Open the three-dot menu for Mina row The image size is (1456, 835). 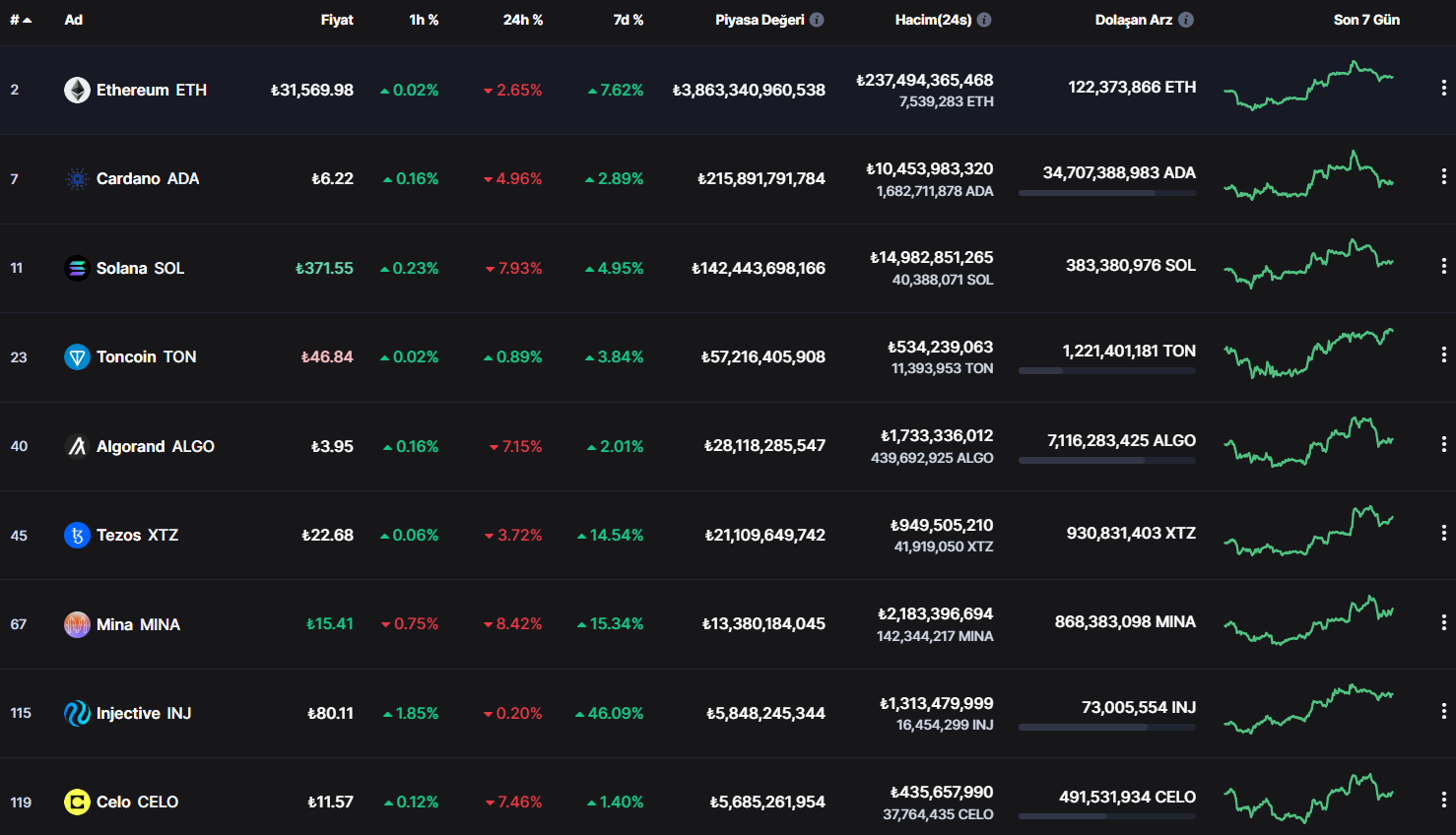pyautogui.click(x=1444, y=622)
